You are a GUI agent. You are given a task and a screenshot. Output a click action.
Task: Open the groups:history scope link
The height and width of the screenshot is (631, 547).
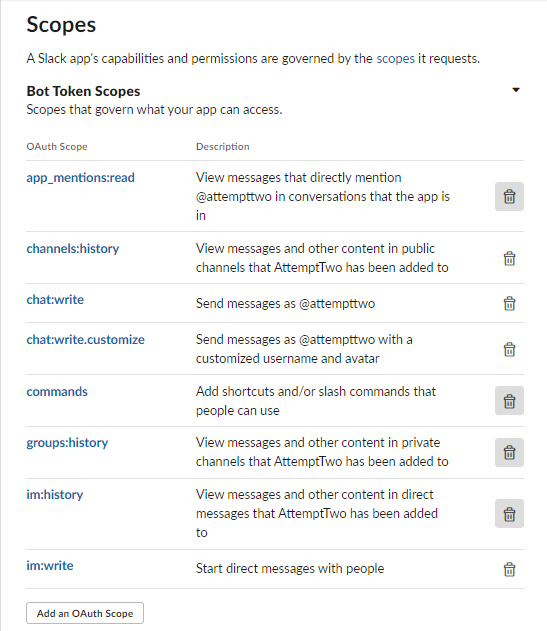67,443
